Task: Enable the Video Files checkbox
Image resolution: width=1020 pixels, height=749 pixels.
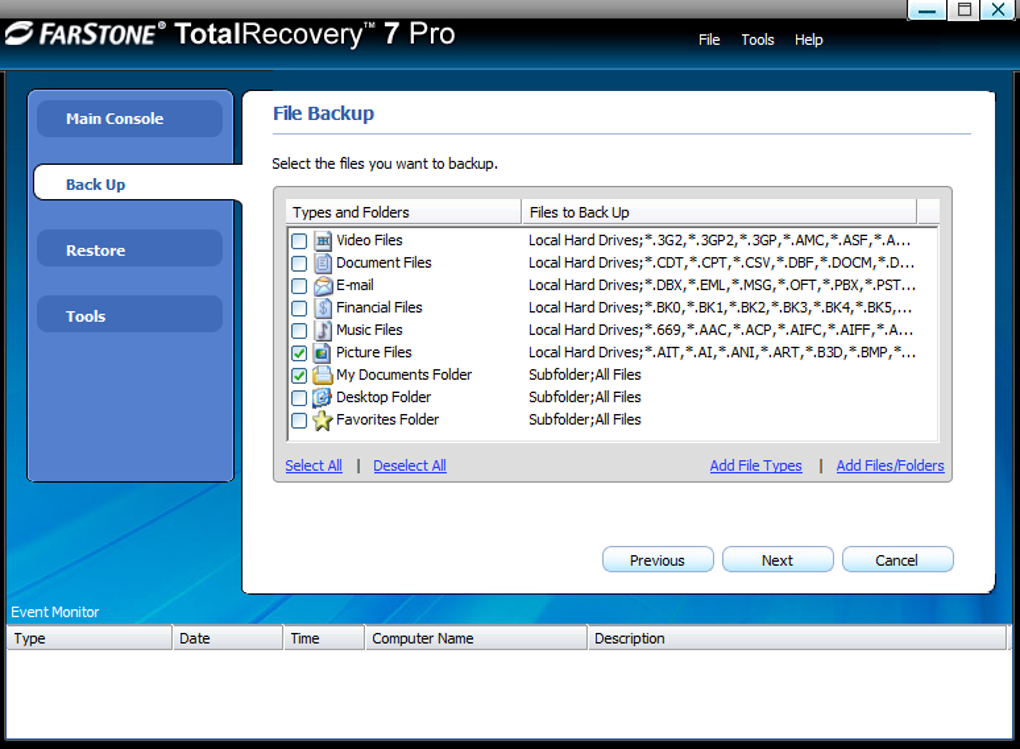Action: [x=299, y=241]
